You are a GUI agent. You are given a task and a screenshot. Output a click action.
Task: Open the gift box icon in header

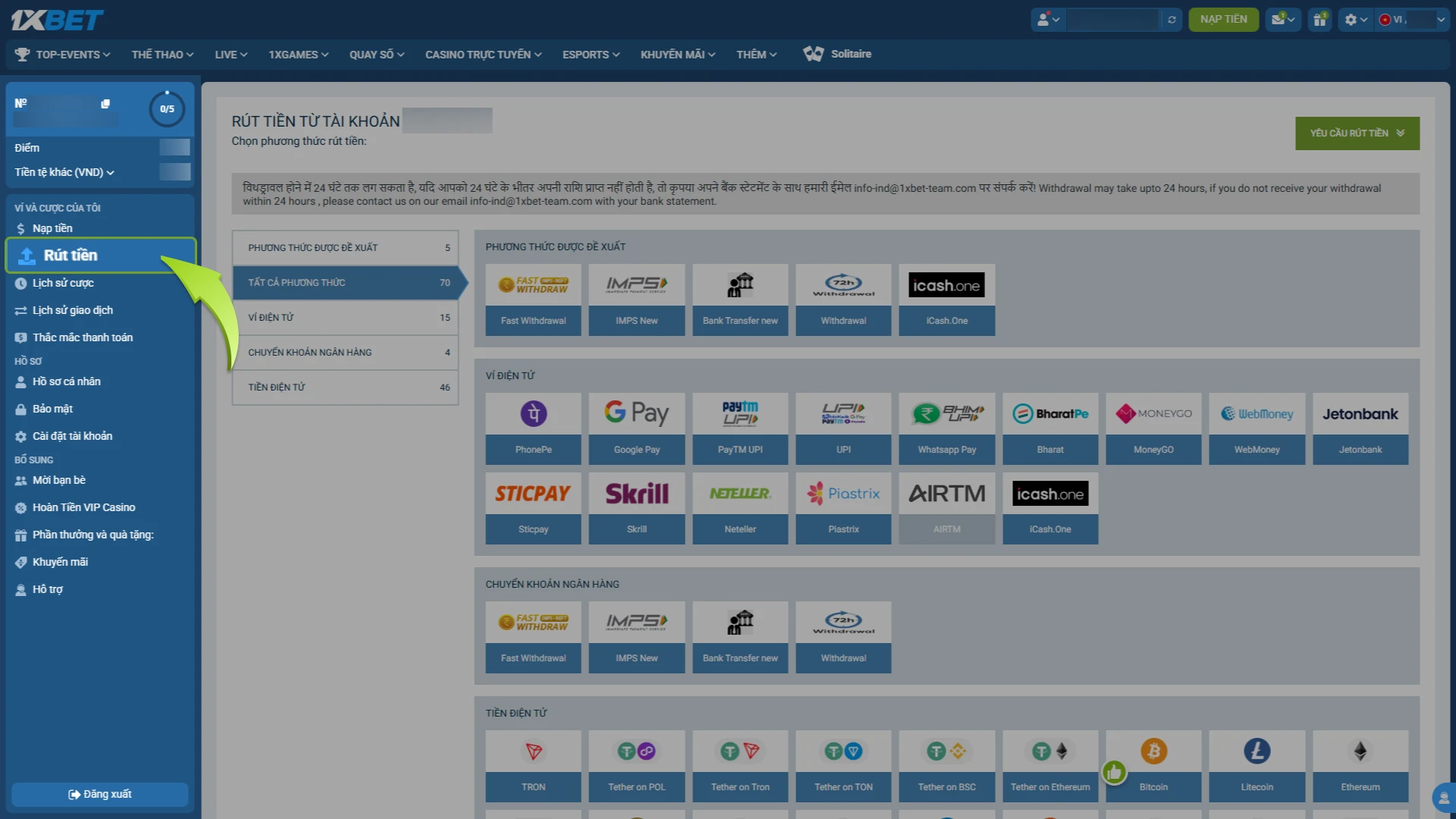1320,20
